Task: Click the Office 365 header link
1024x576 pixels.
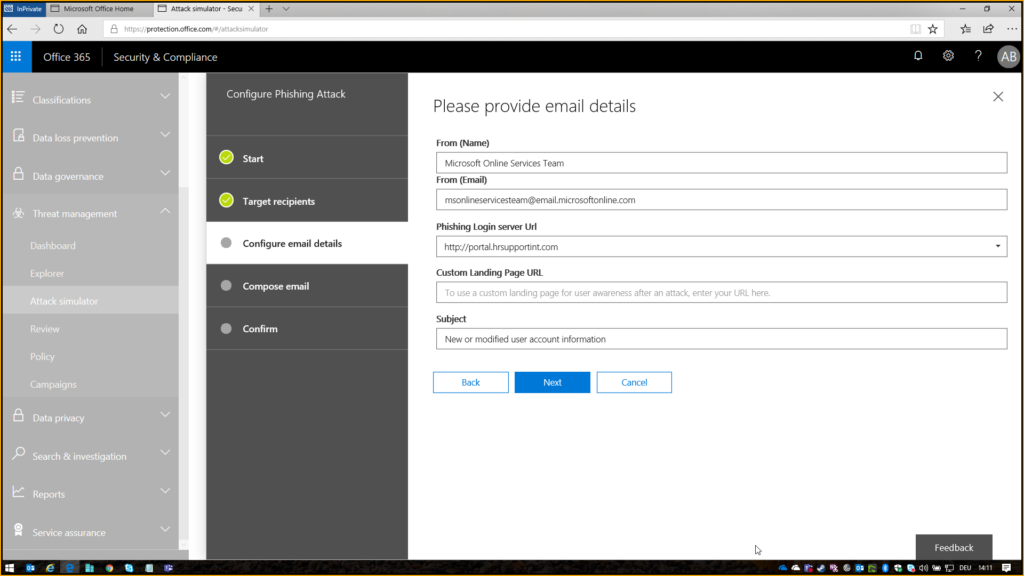Action: point(67,57)
